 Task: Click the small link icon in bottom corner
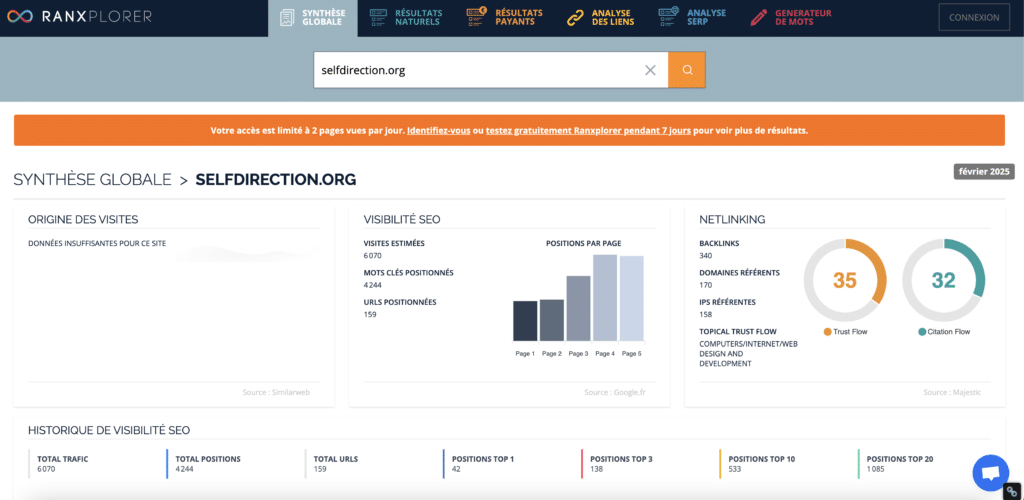(1010, 491)
